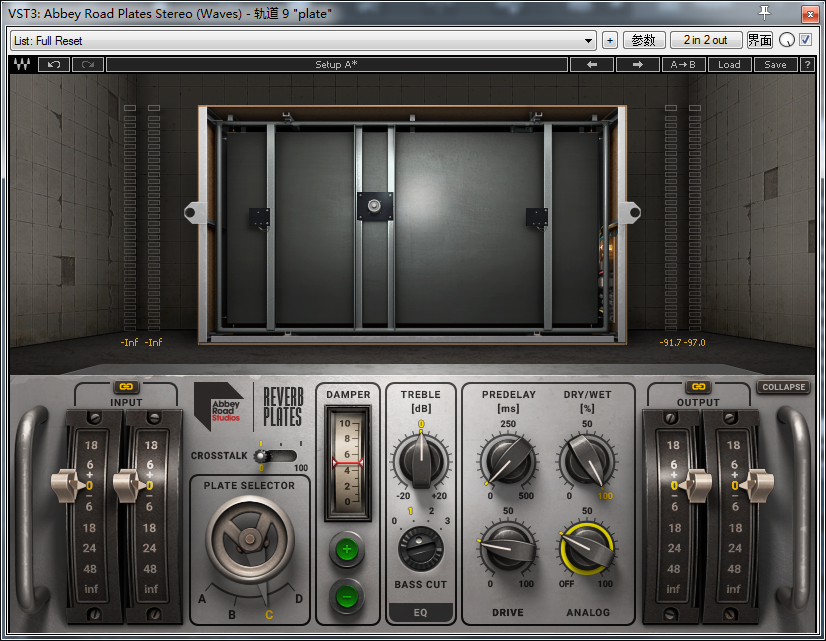The width and height of the screenshot is (826, 641).
Task: Open the Load preset menu
Action: [729, 64]
